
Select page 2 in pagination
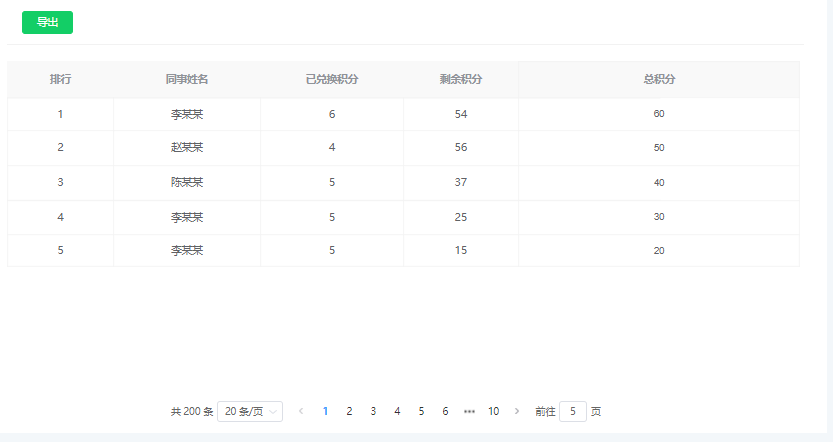(x=349, y=411)
